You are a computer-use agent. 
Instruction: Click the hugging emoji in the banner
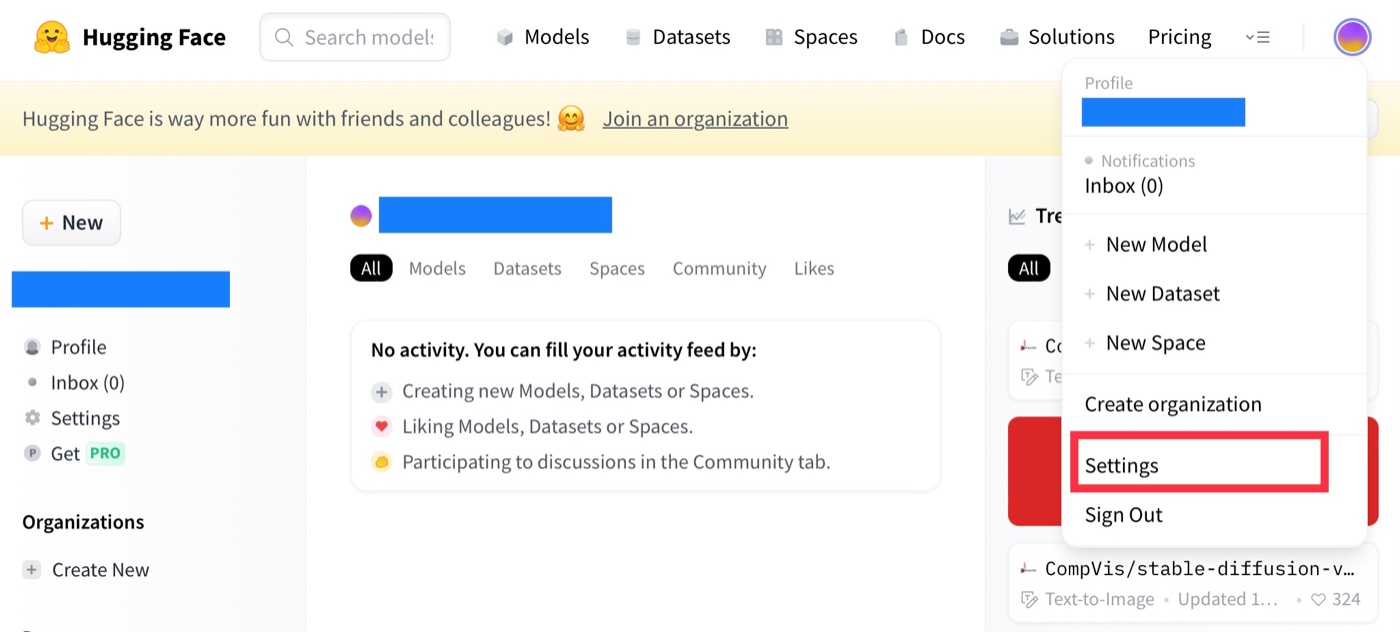coord(571,119)
